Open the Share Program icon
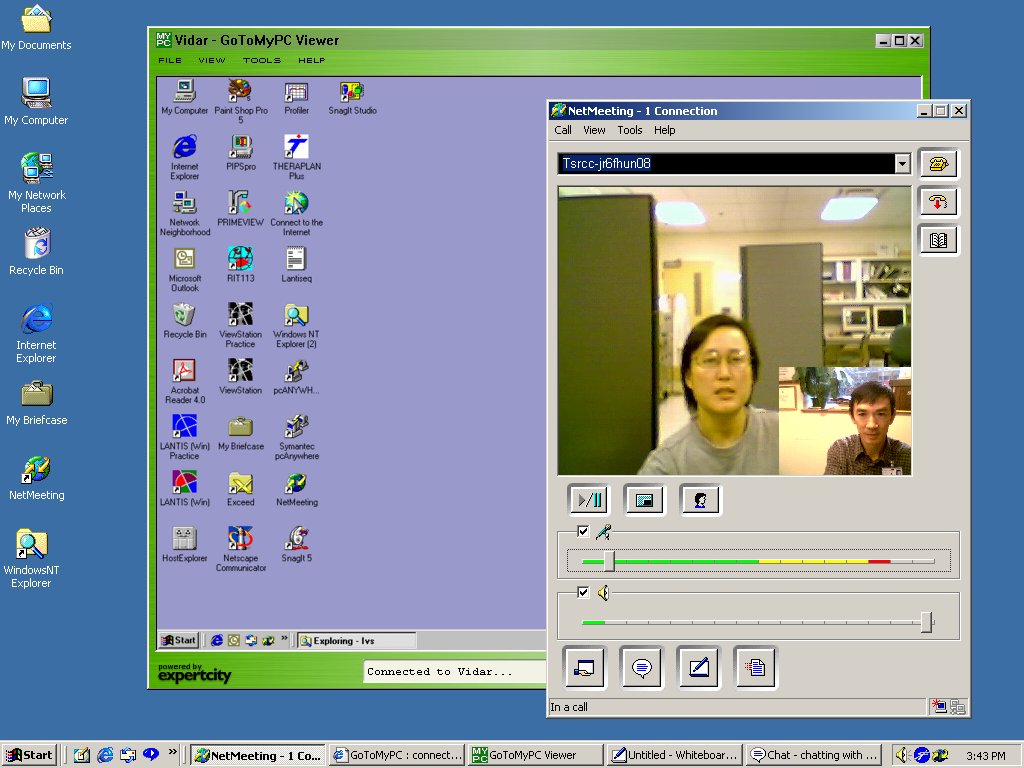The image size is (1024, 768). (x=585, y=667)
